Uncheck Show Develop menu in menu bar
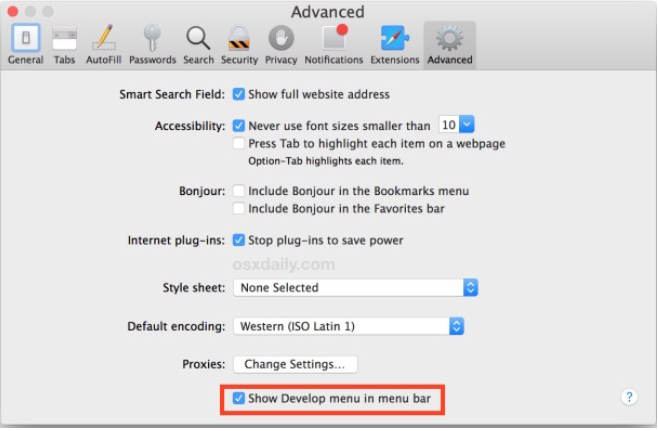The image size is (658, 431). tap(239, 399)
